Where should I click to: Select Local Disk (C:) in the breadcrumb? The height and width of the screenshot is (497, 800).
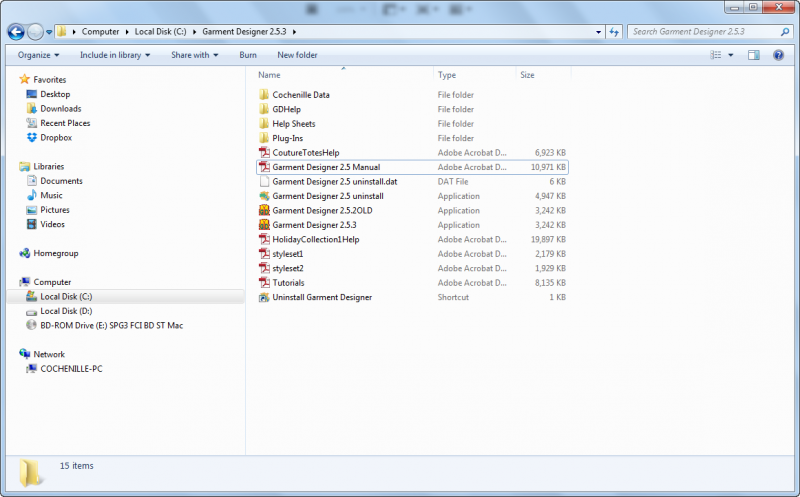pyautogui.click(x=160, y=32)
